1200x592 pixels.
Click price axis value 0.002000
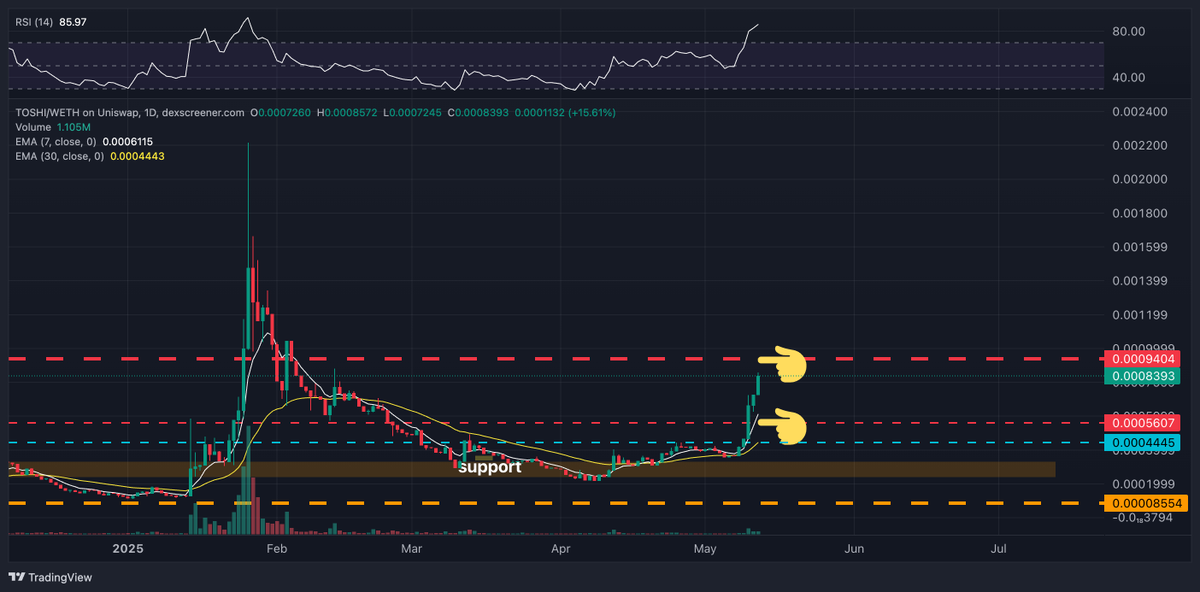tap(1139, 180)
